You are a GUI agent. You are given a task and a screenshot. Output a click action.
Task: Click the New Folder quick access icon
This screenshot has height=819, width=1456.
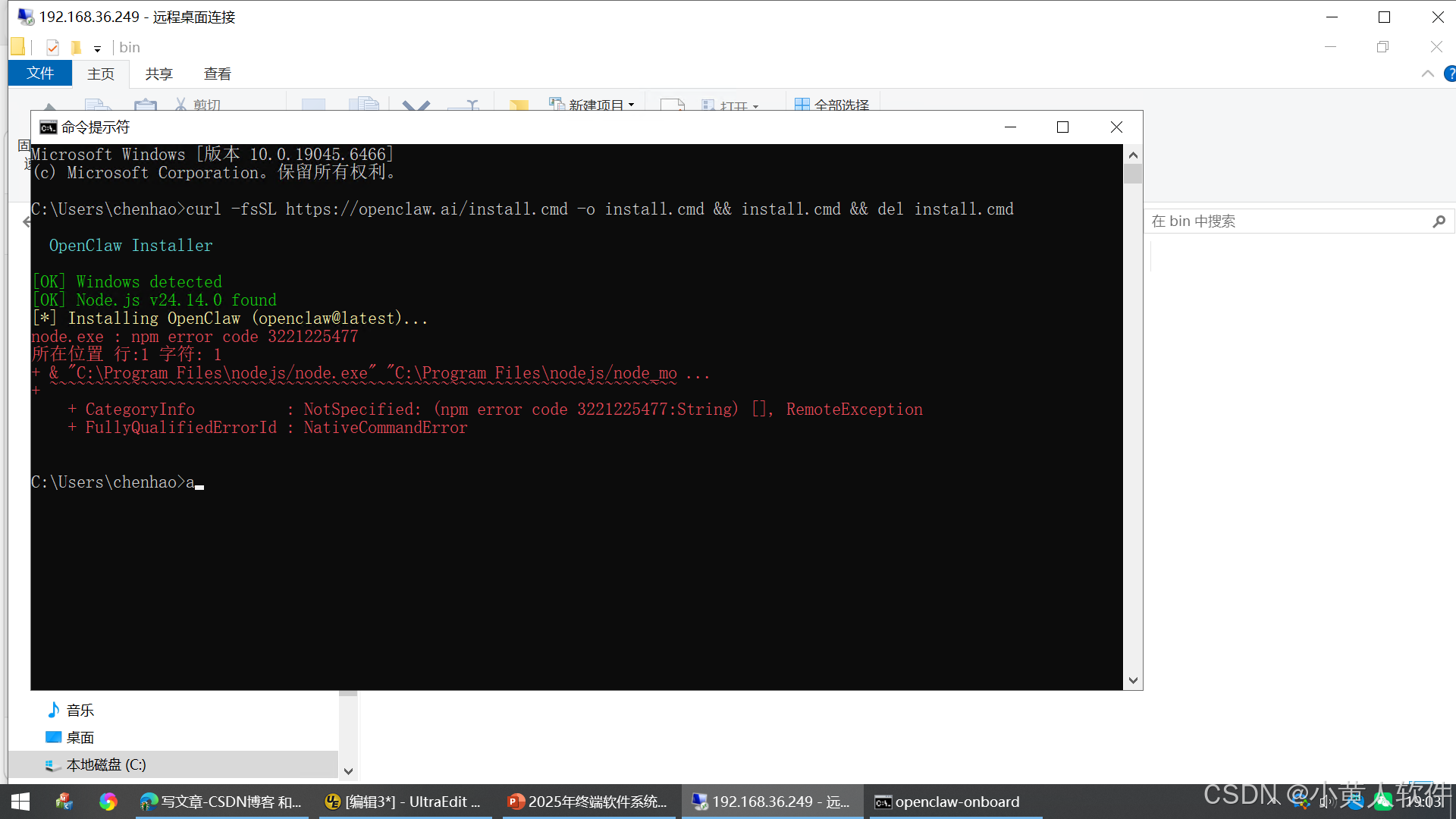pos(76,47)
